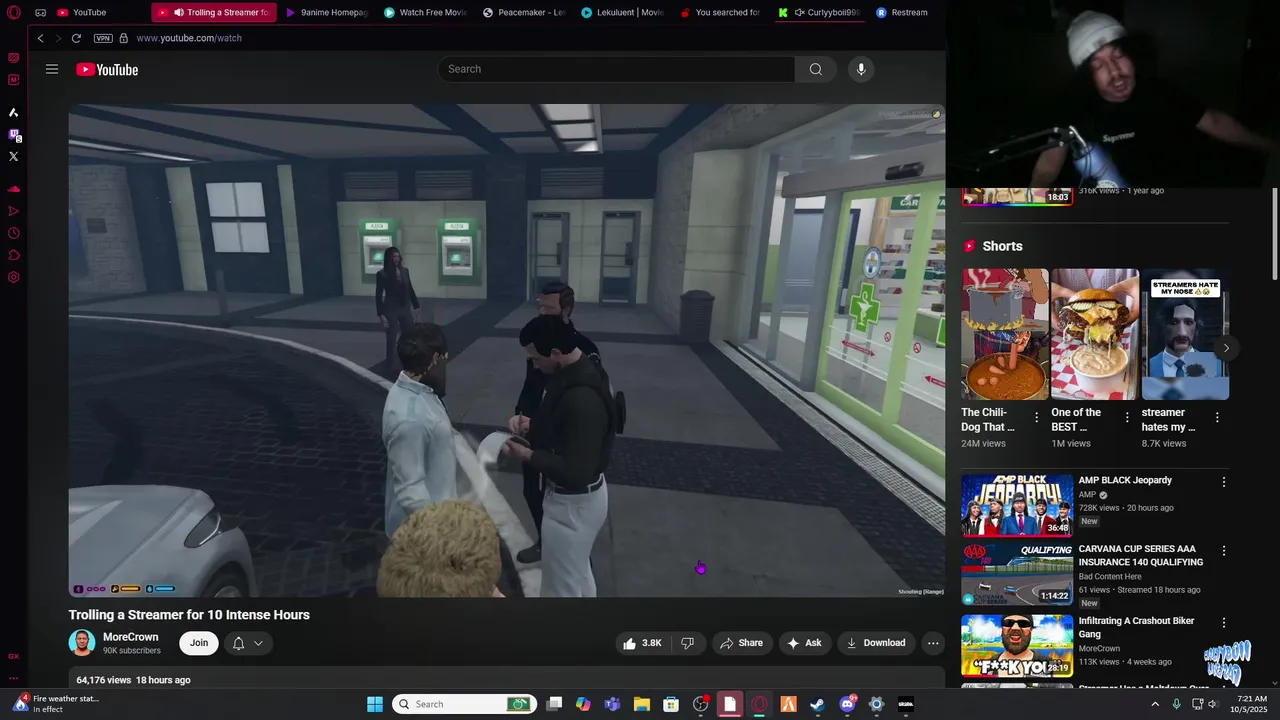Open menu for The Chili-Dog short
This screenshot has width=1280, height=720.
click(x=1036, y=417)
